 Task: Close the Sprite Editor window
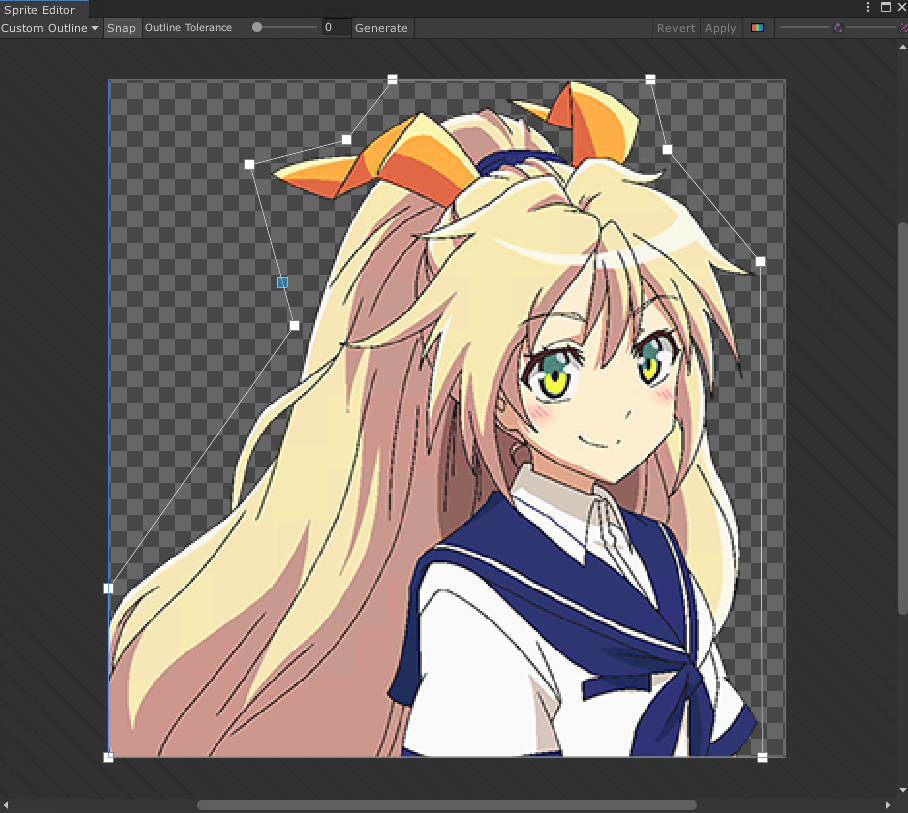click(x=902, y=8)
